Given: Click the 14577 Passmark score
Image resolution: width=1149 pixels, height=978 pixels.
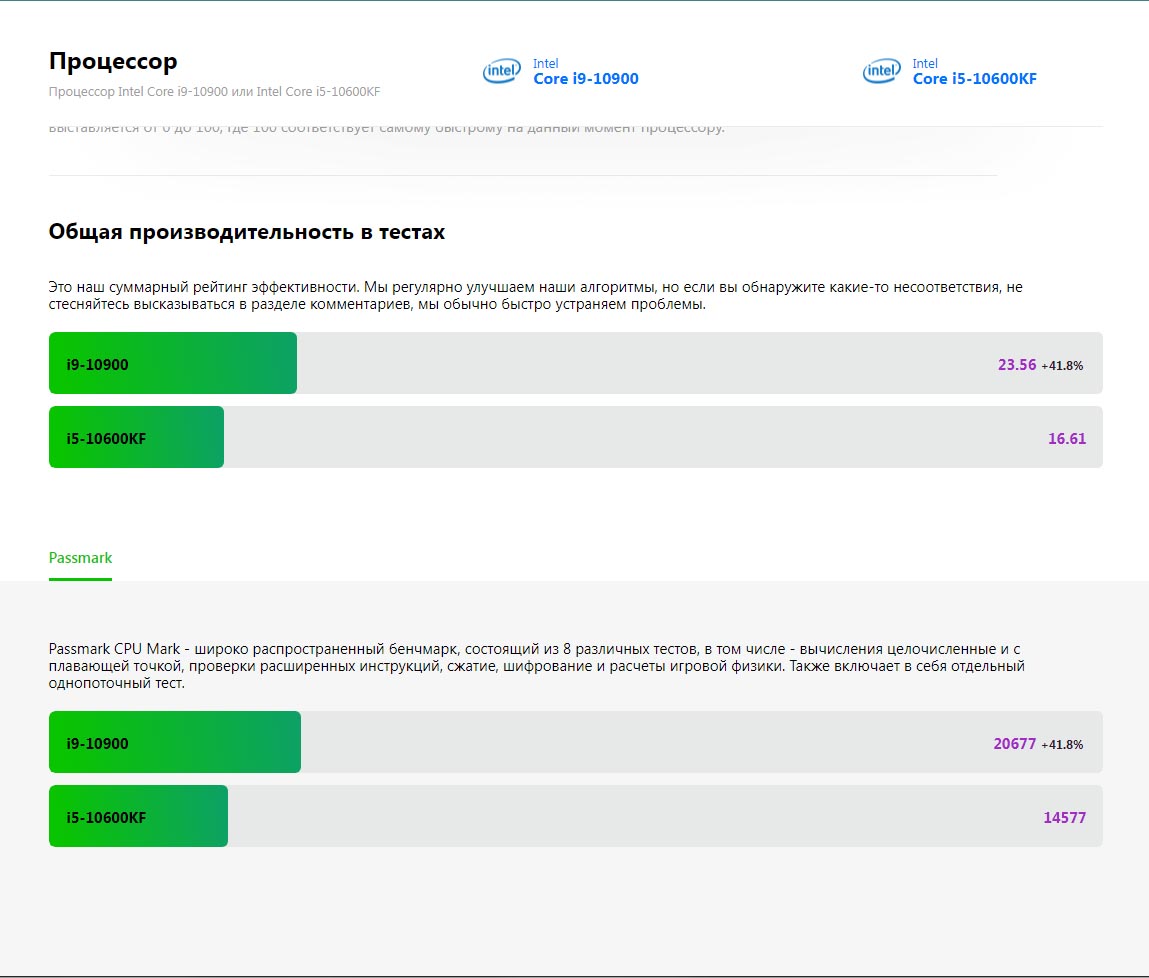Looking at the screenshot, I should (1064, 818).
